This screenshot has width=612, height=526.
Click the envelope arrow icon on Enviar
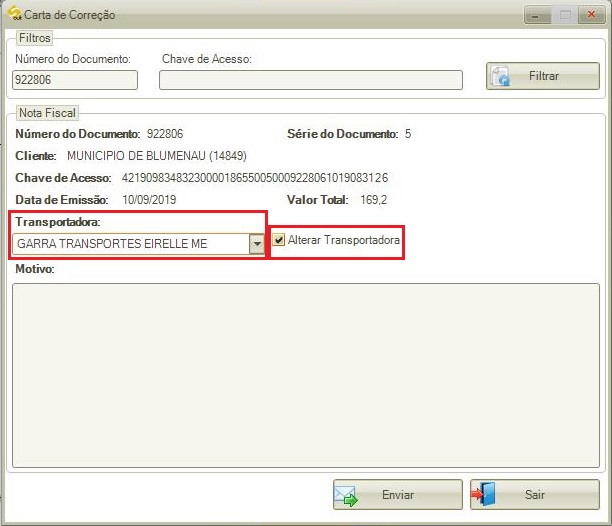[346, 496]
